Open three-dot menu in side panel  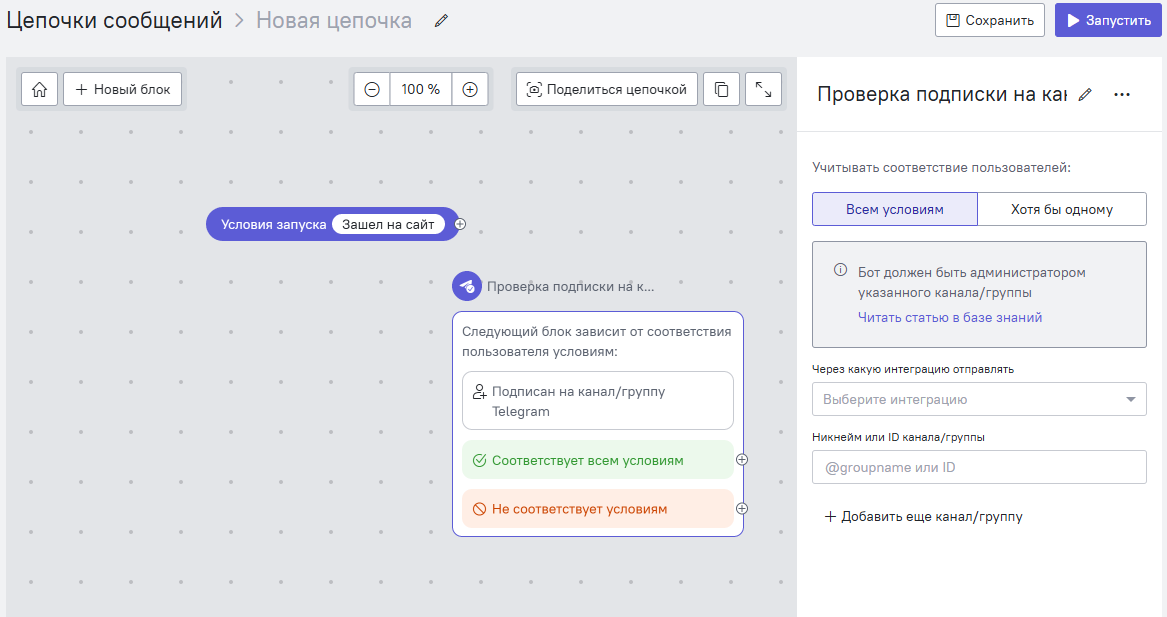point(1122,94)
